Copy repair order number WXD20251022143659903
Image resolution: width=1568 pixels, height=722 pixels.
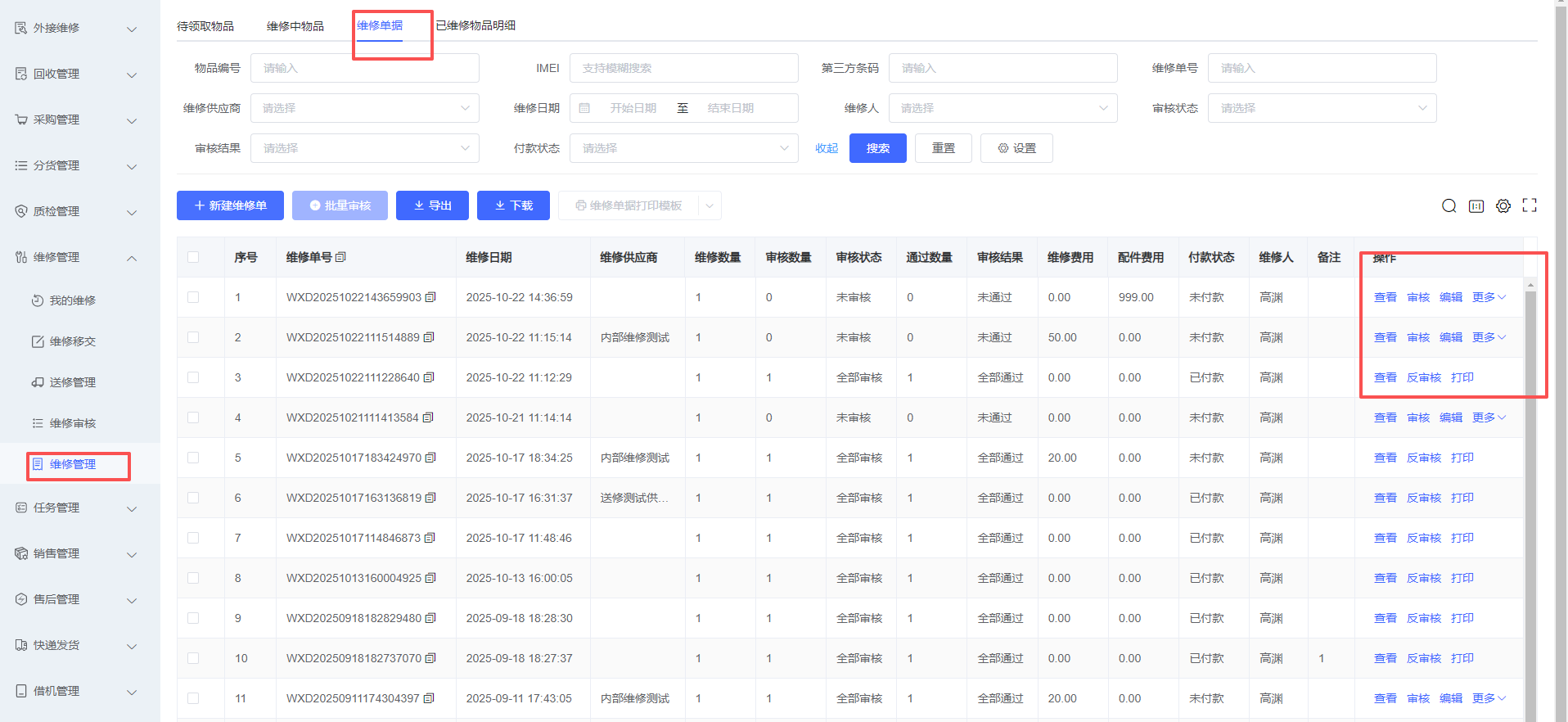point(430,297)
